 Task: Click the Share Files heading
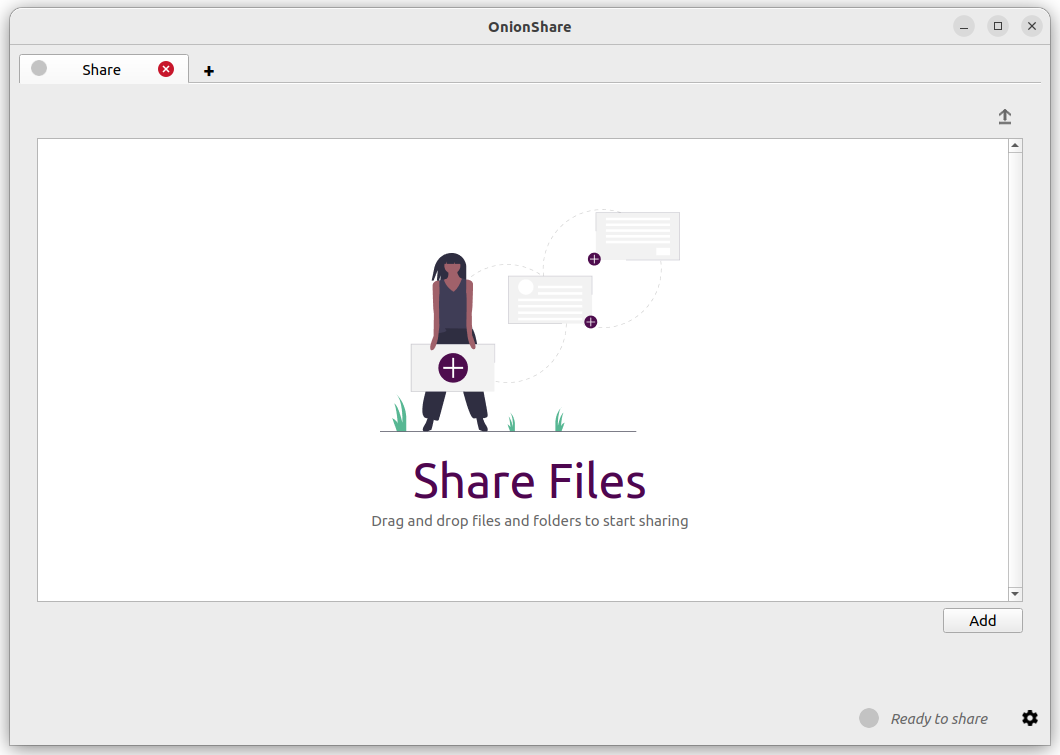(529, 481)
